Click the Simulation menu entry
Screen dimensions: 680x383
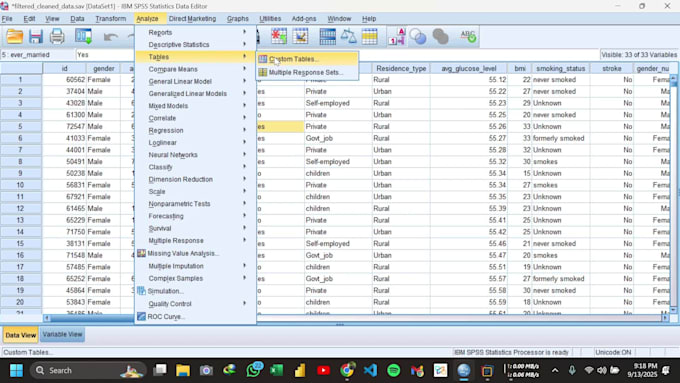pos(195,291)
